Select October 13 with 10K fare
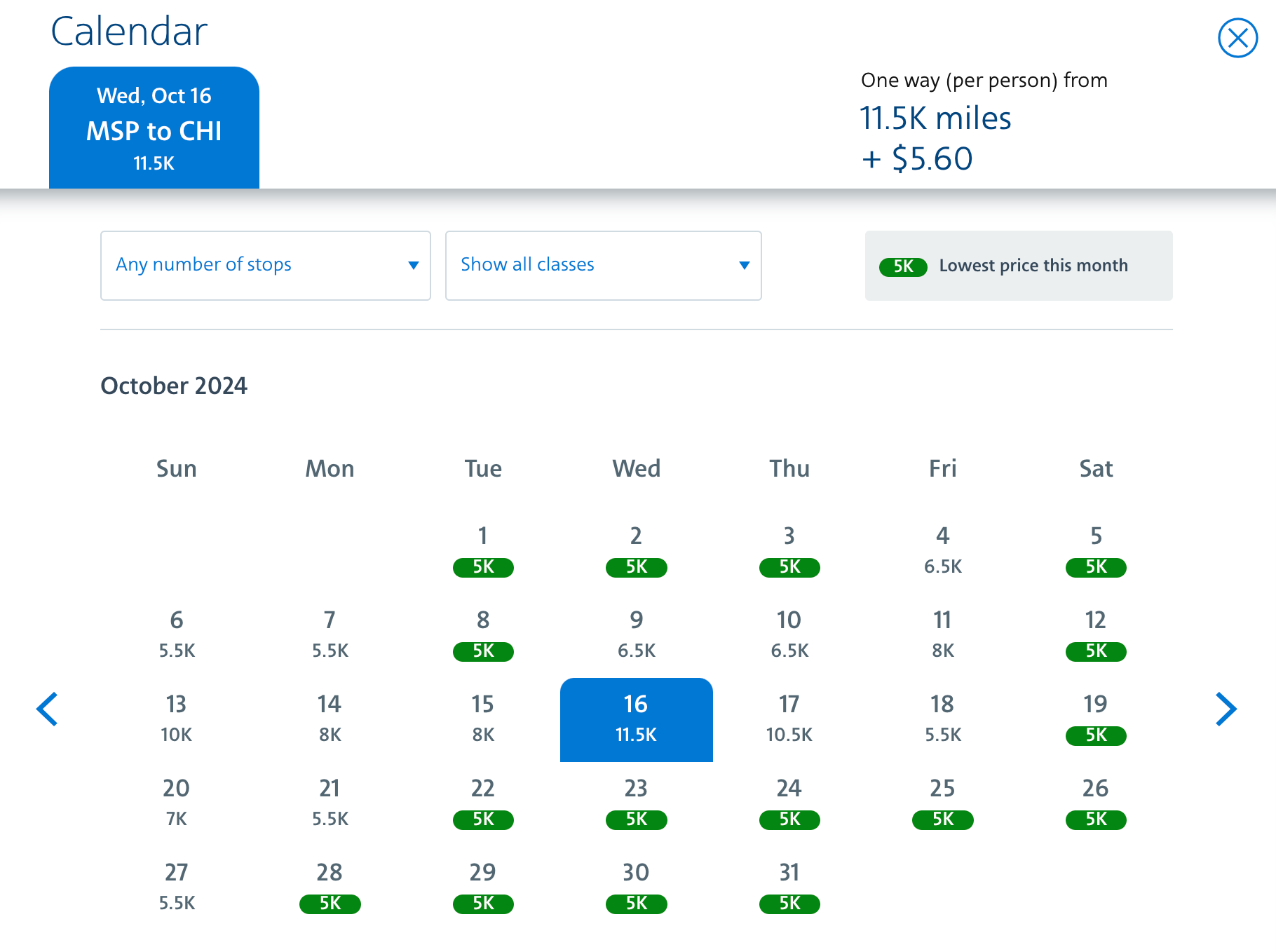This screenshot has height=952, width=1276. (176, 719)
